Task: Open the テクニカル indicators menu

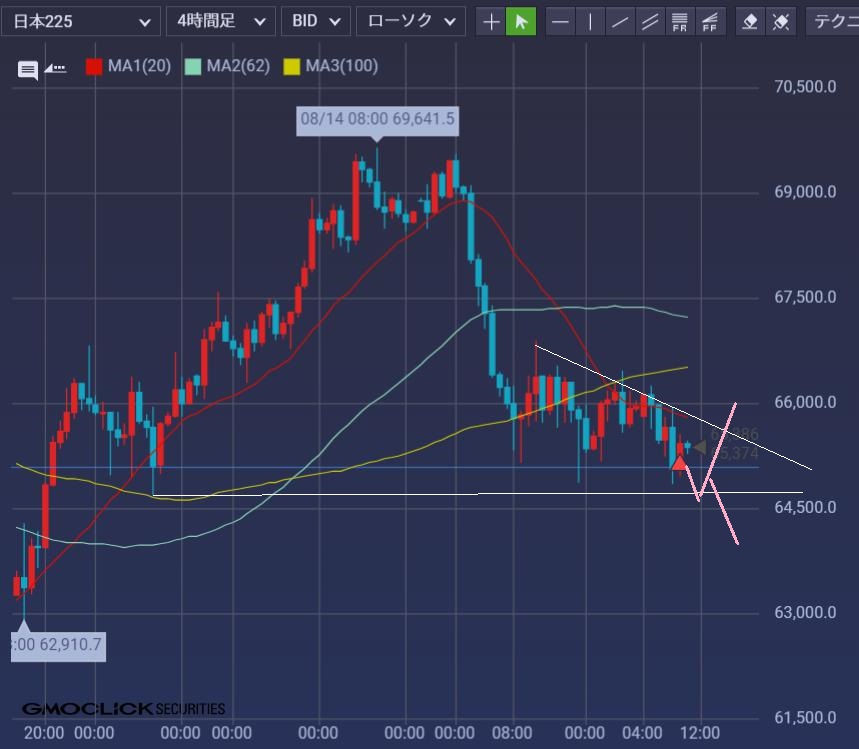Action: click(x=833, y=22)
